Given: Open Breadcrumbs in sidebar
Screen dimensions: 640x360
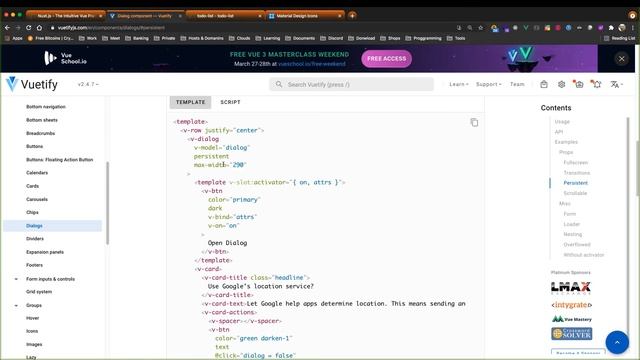Looking at the screenshot, I should click(x=40, y=133).
